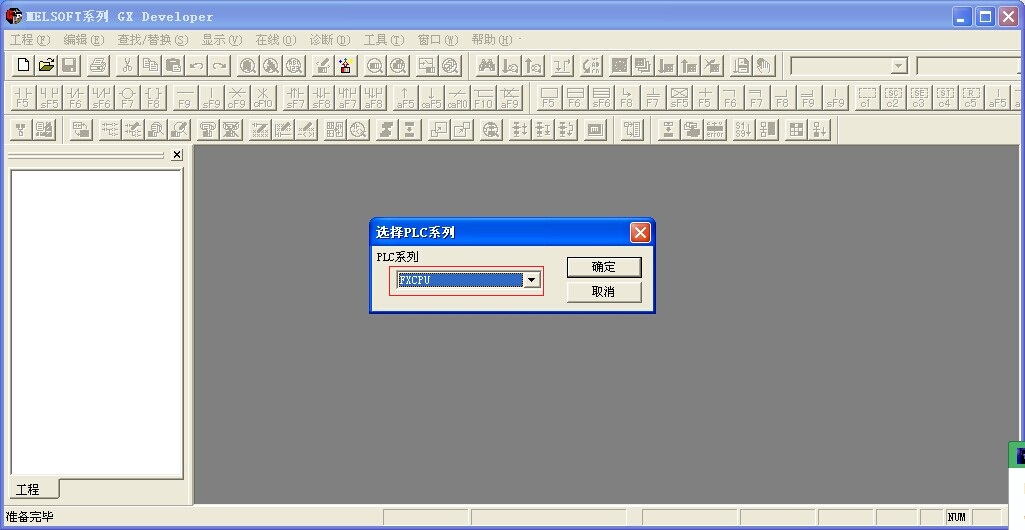The width and height of the screenshot is (1025, 530).
Task: Open the 工具 menu
Action: coord(384,40)
